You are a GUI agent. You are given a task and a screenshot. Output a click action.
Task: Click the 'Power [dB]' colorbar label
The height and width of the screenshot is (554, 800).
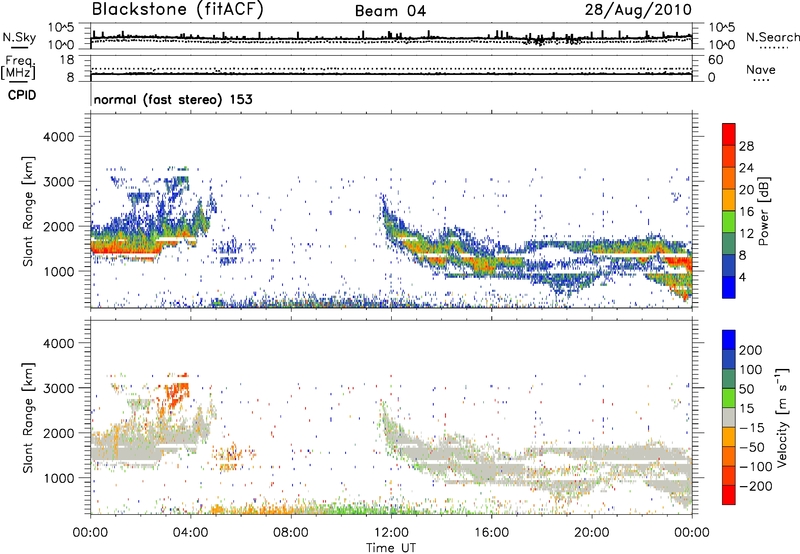coord(763,211)
